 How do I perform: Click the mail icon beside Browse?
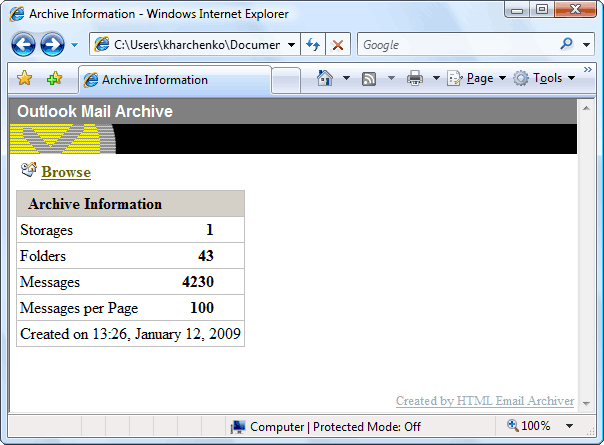tap(29, 170)
